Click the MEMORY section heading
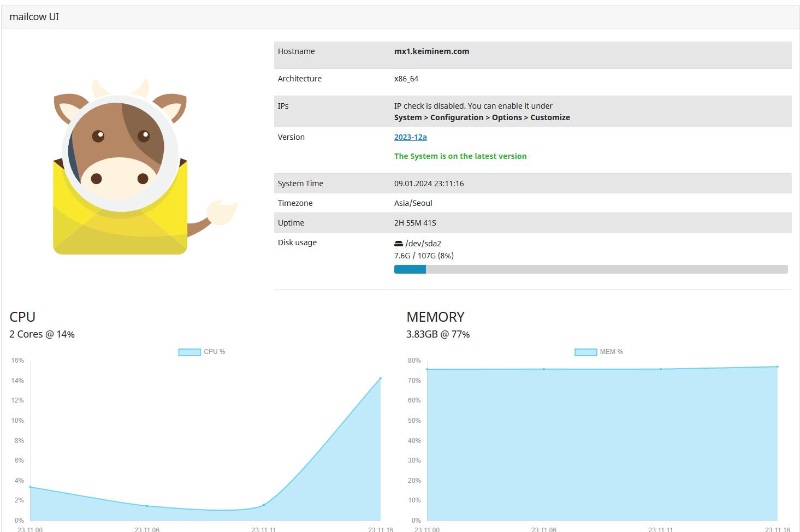Image resolution: width=800 pixels, height=532 pixels. (435, 317)
